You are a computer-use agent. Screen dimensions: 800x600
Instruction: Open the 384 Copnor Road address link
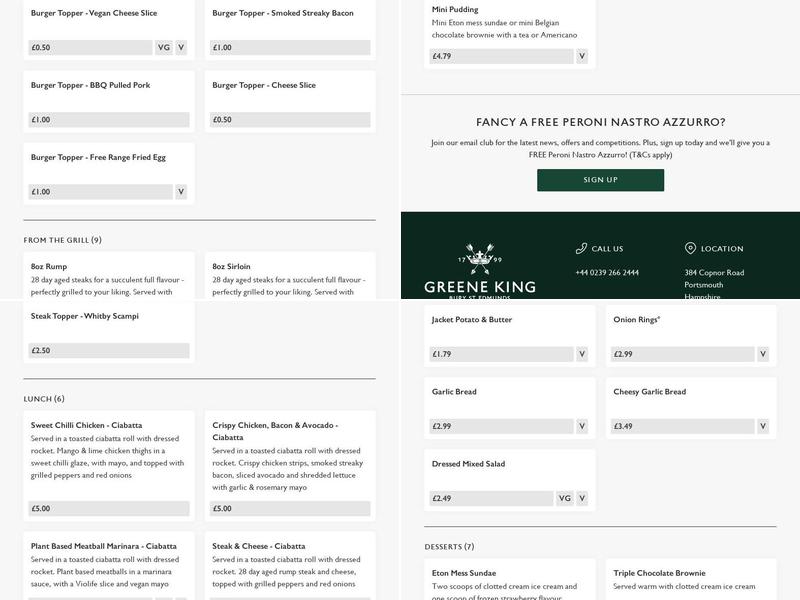[714, 272]
